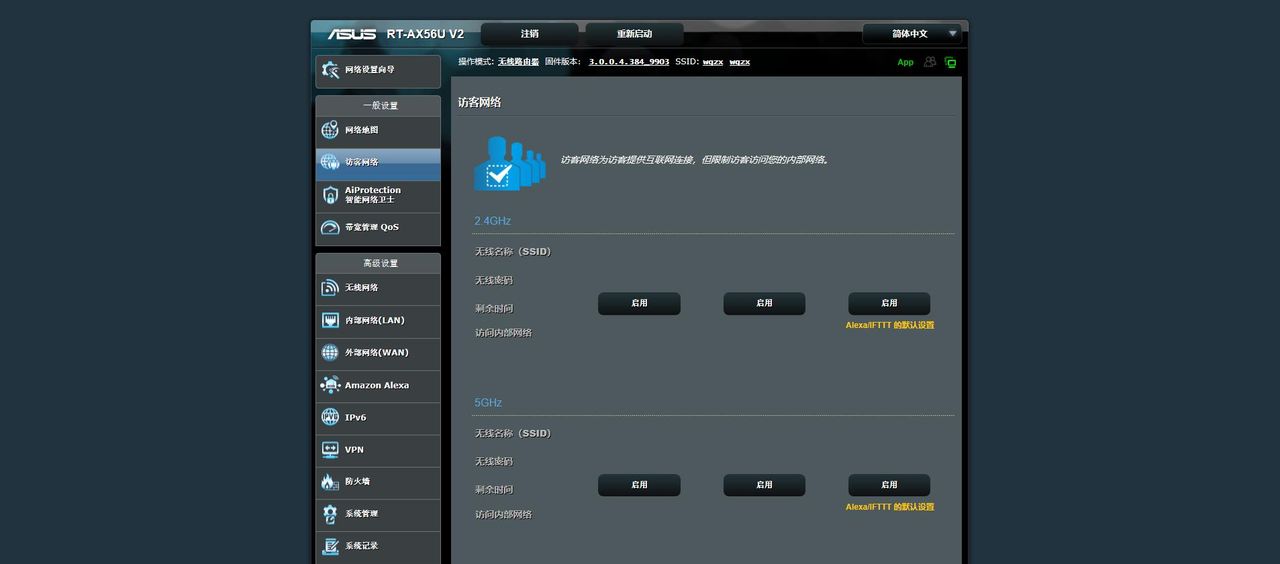Click the firmware version 3.0.0.4.384_9903 link

pos(628,62)
